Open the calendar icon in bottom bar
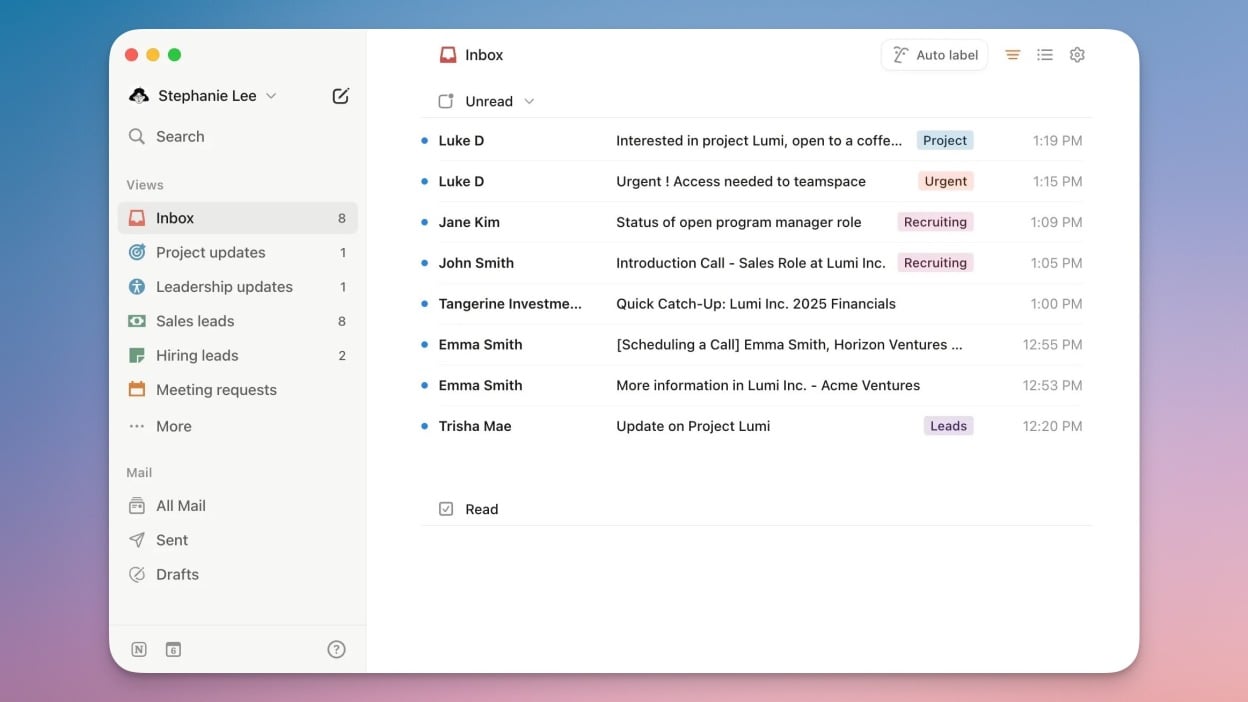This screenshot has height=702, width=1248. (173, 649)
